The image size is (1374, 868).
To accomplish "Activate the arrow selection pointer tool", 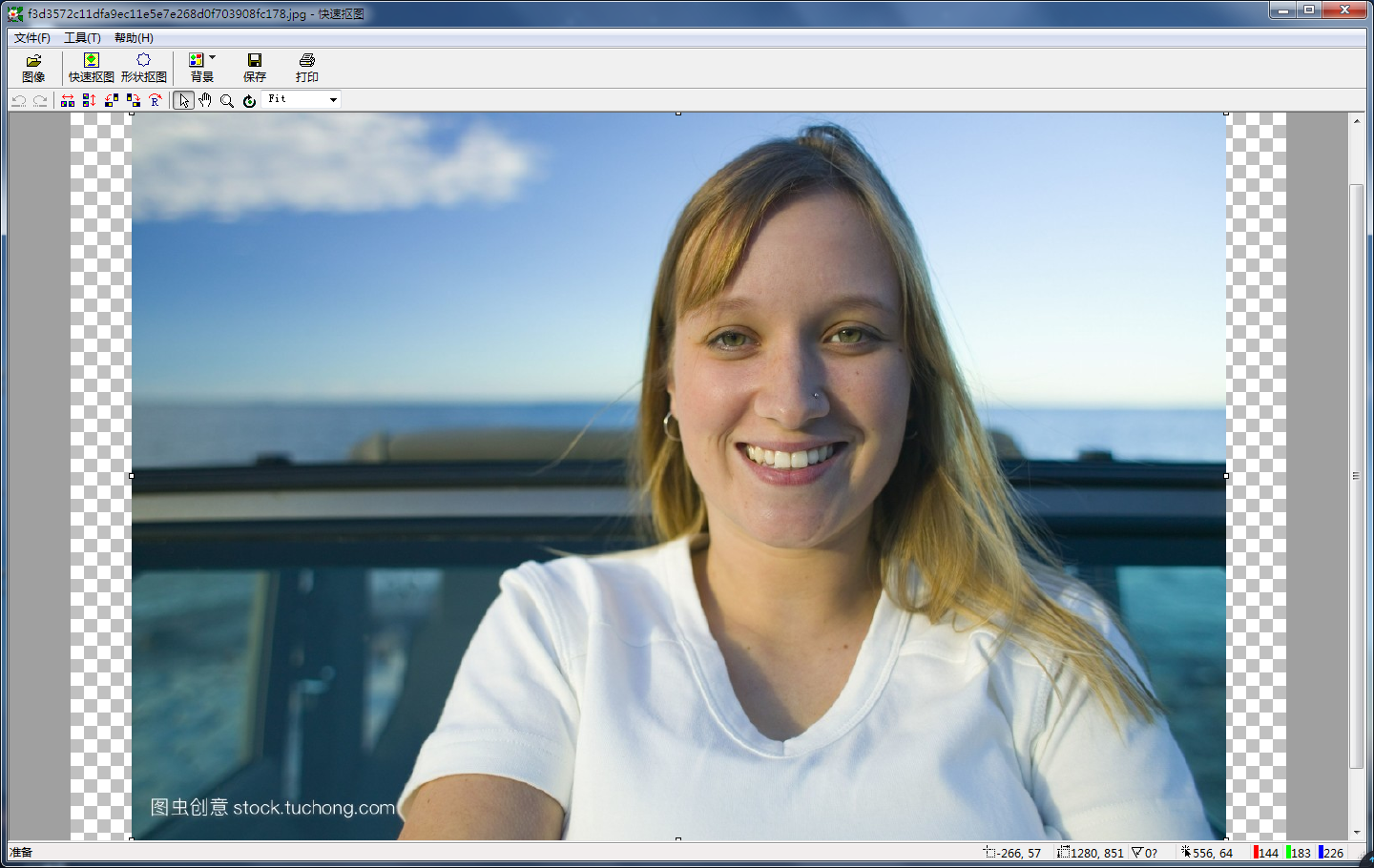I will [183, 100].
